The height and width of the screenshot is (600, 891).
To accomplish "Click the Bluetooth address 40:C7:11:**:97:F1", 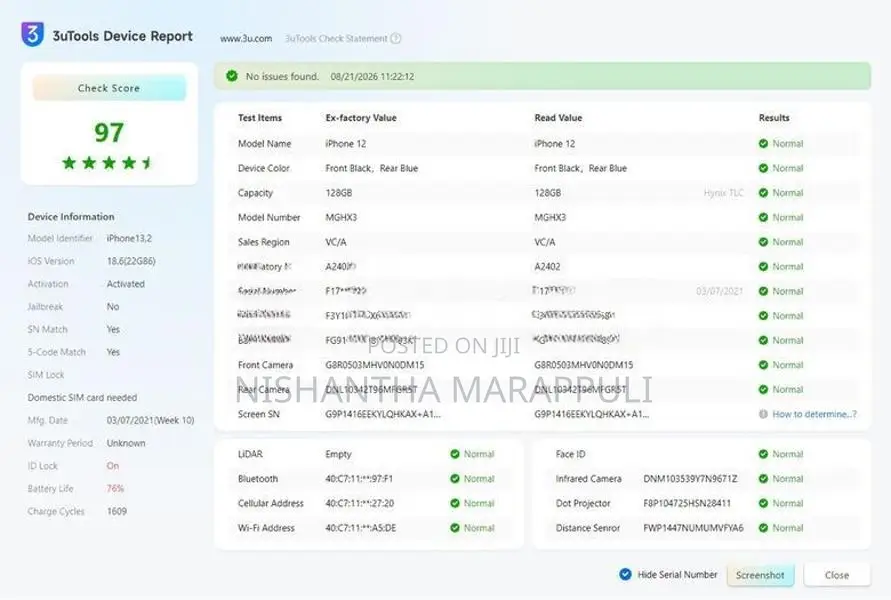I will coord(359,479).
